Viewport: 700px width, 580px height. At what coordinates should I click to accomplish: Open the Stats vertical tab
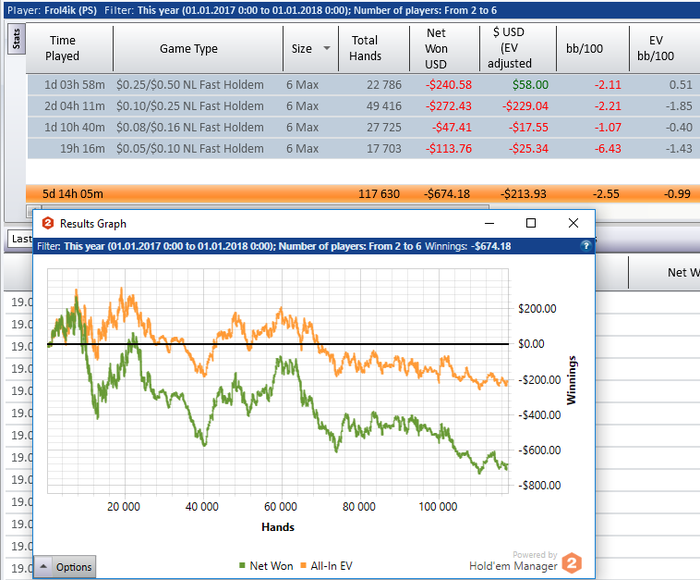(17, 39)
